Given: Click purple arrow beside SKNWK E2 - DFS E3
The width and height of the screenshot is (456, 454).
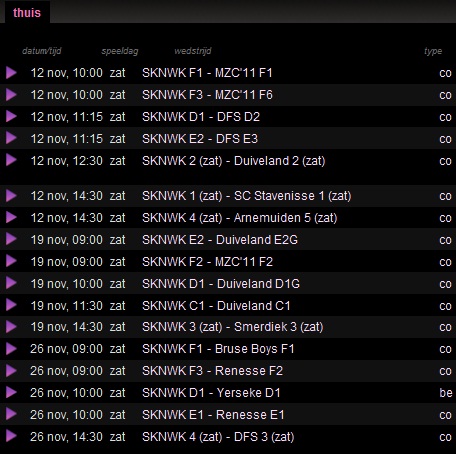Looking at the screenshot, I should point(11,138).
